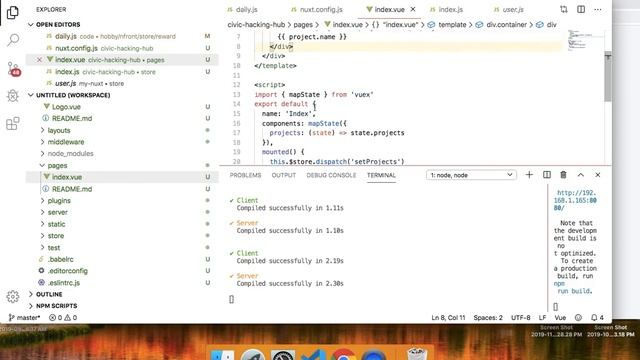The image size is (640, 360).
Task: Expand the layouts folder
Action: click(x=59, y=130)
